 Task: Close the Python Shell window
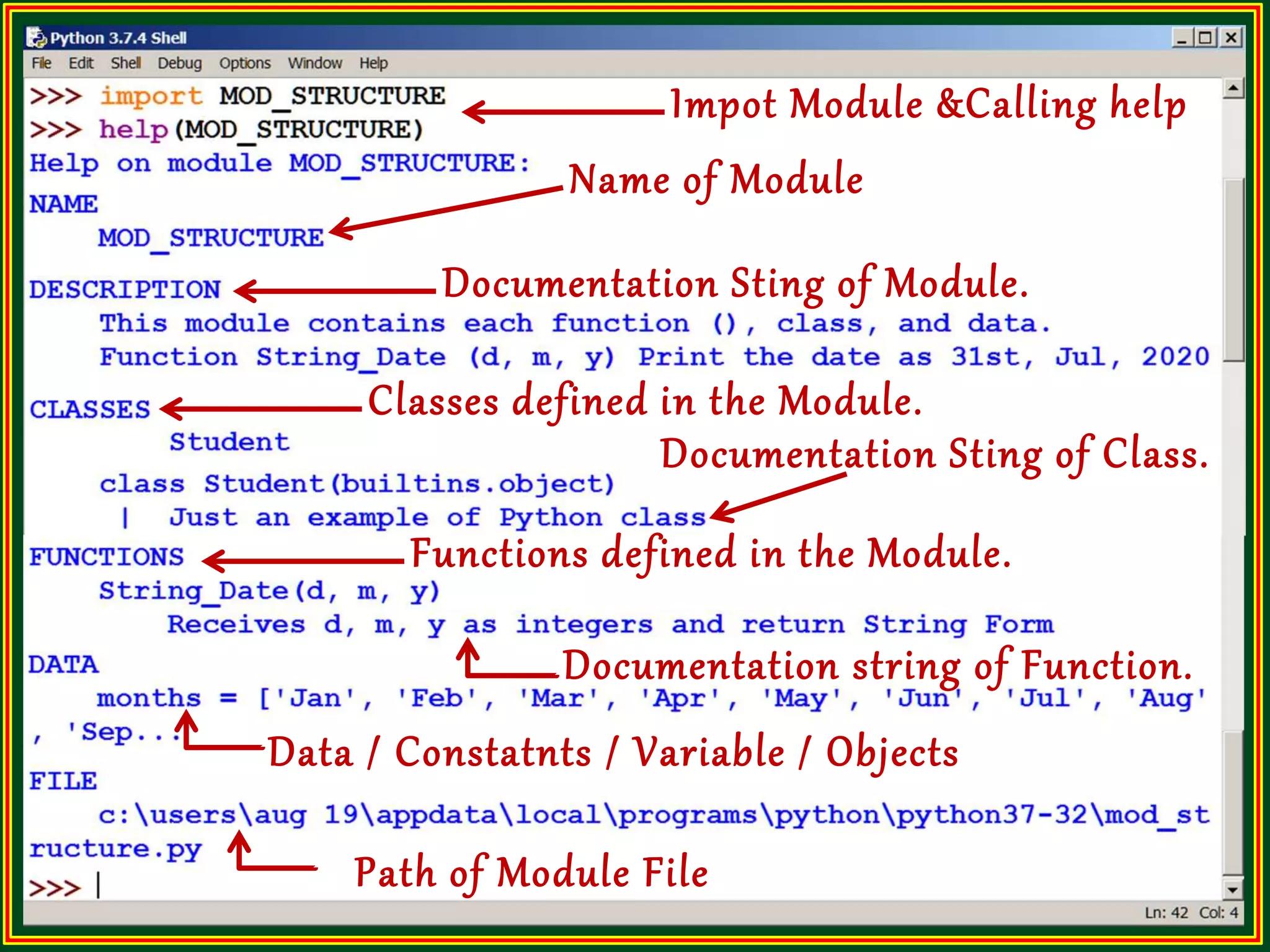[1231, 38]
